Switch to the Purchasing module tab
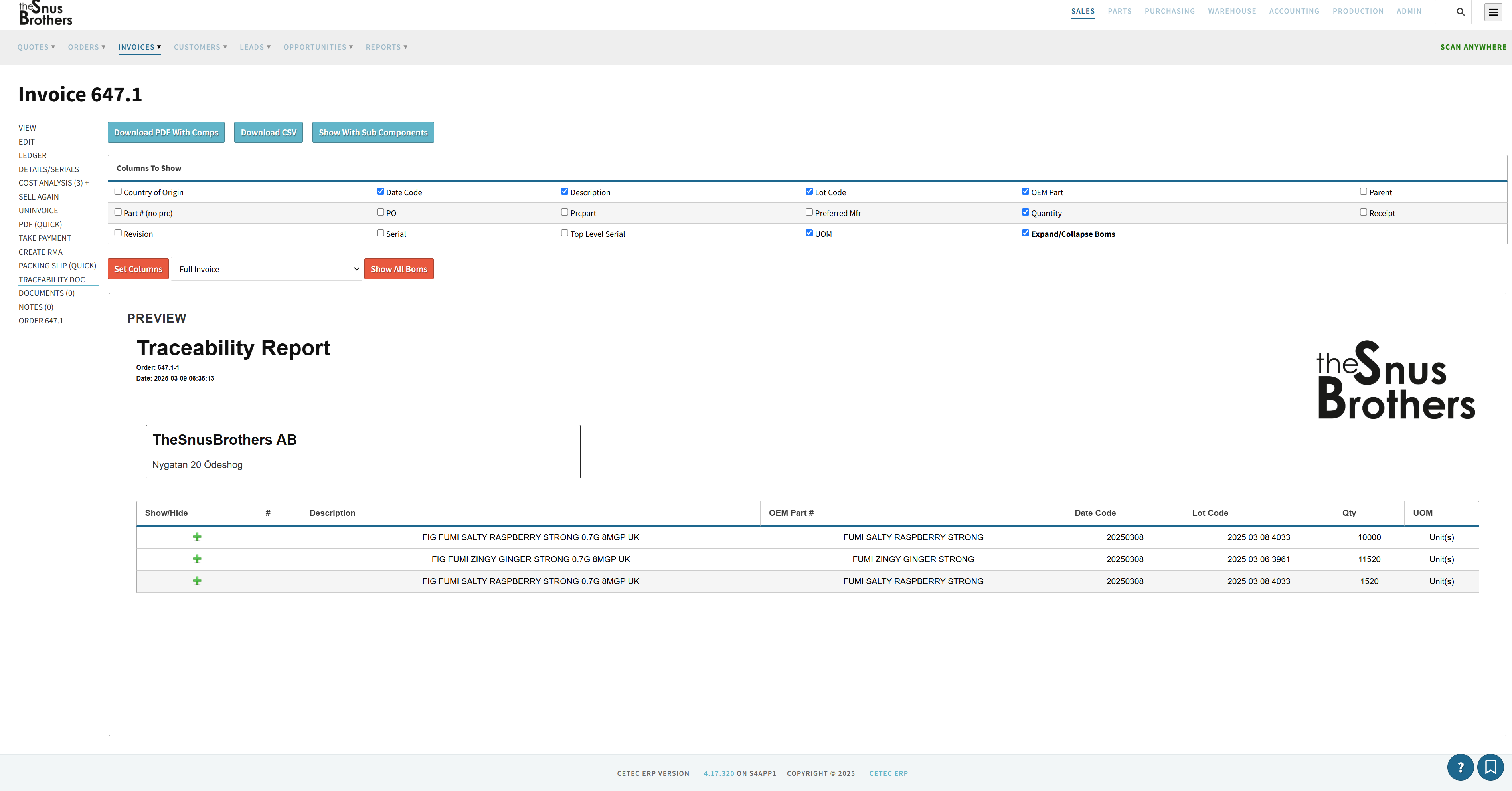Screen dimensions: 1512x791 point(1169,11)
